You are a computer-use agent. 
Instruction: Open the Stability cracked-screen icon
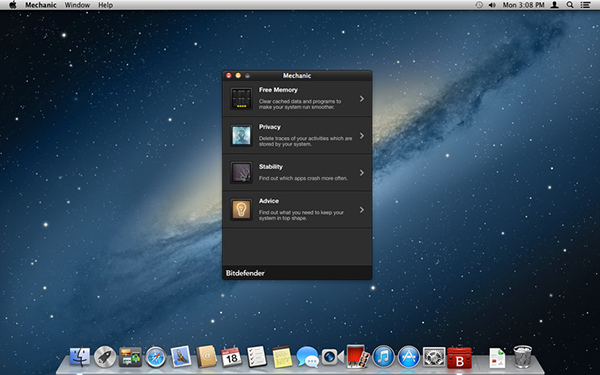241,172
